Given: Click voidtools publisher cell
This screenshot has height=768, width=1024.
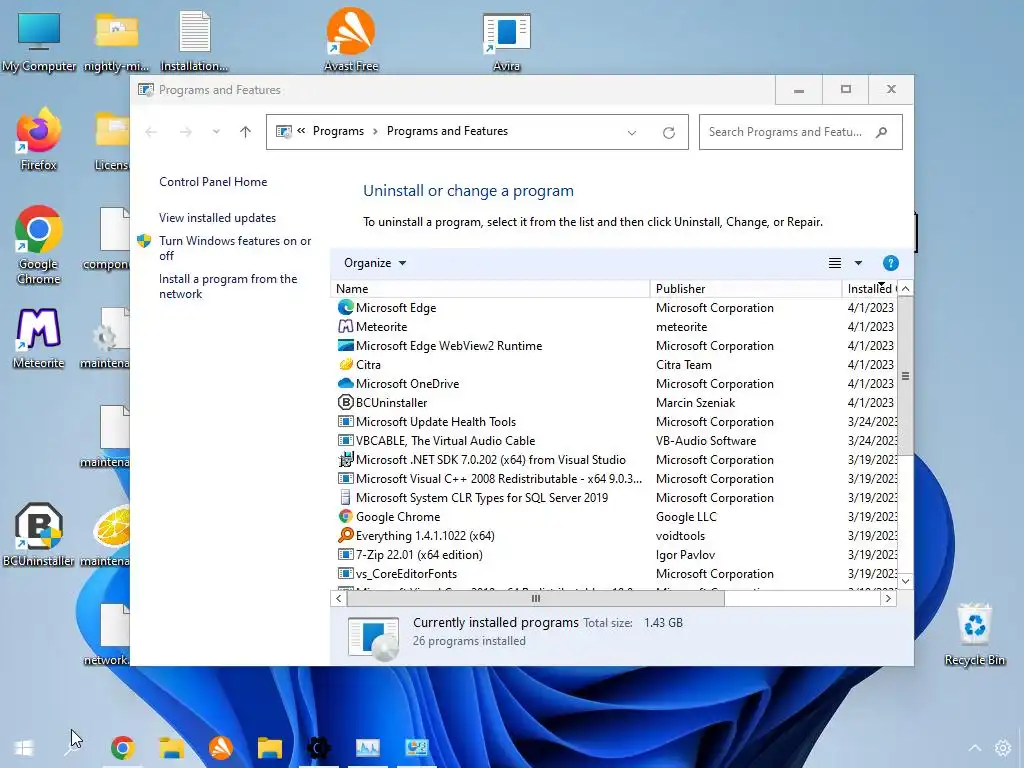Looking at the screenshot, I should tap(680, 536).
